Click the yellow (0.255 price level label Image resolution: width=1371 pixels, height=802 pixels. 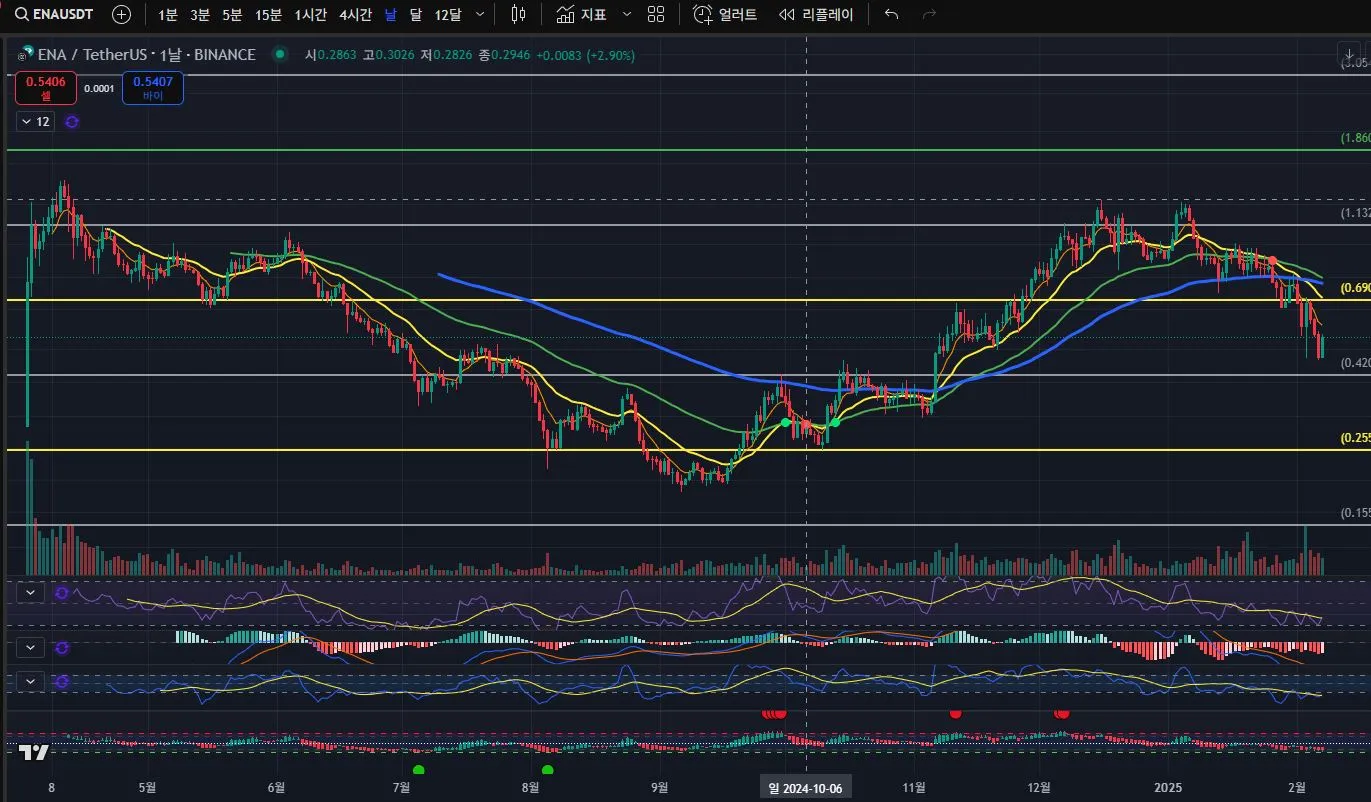(x=1355, y=438)
